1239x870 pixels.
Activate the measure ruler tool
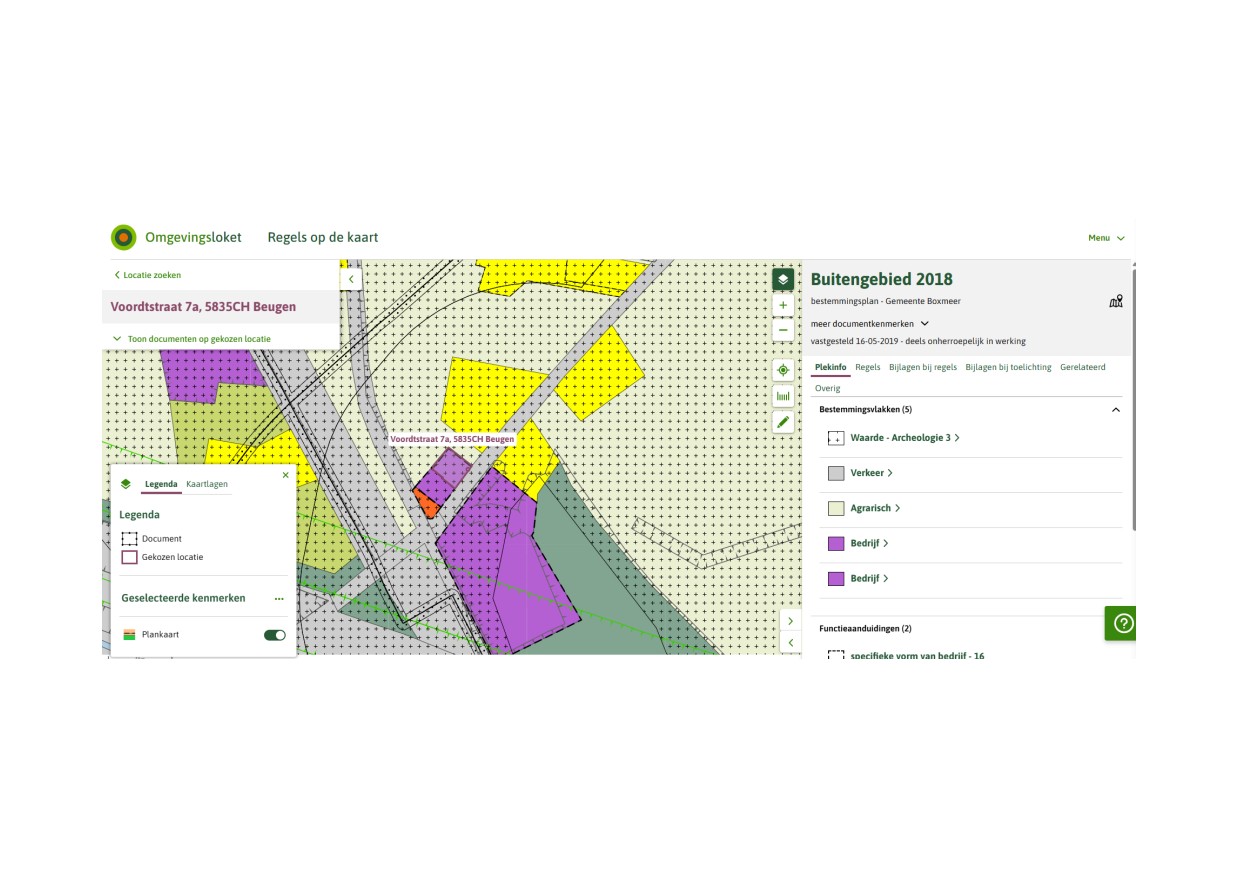(x=783, y=396)
